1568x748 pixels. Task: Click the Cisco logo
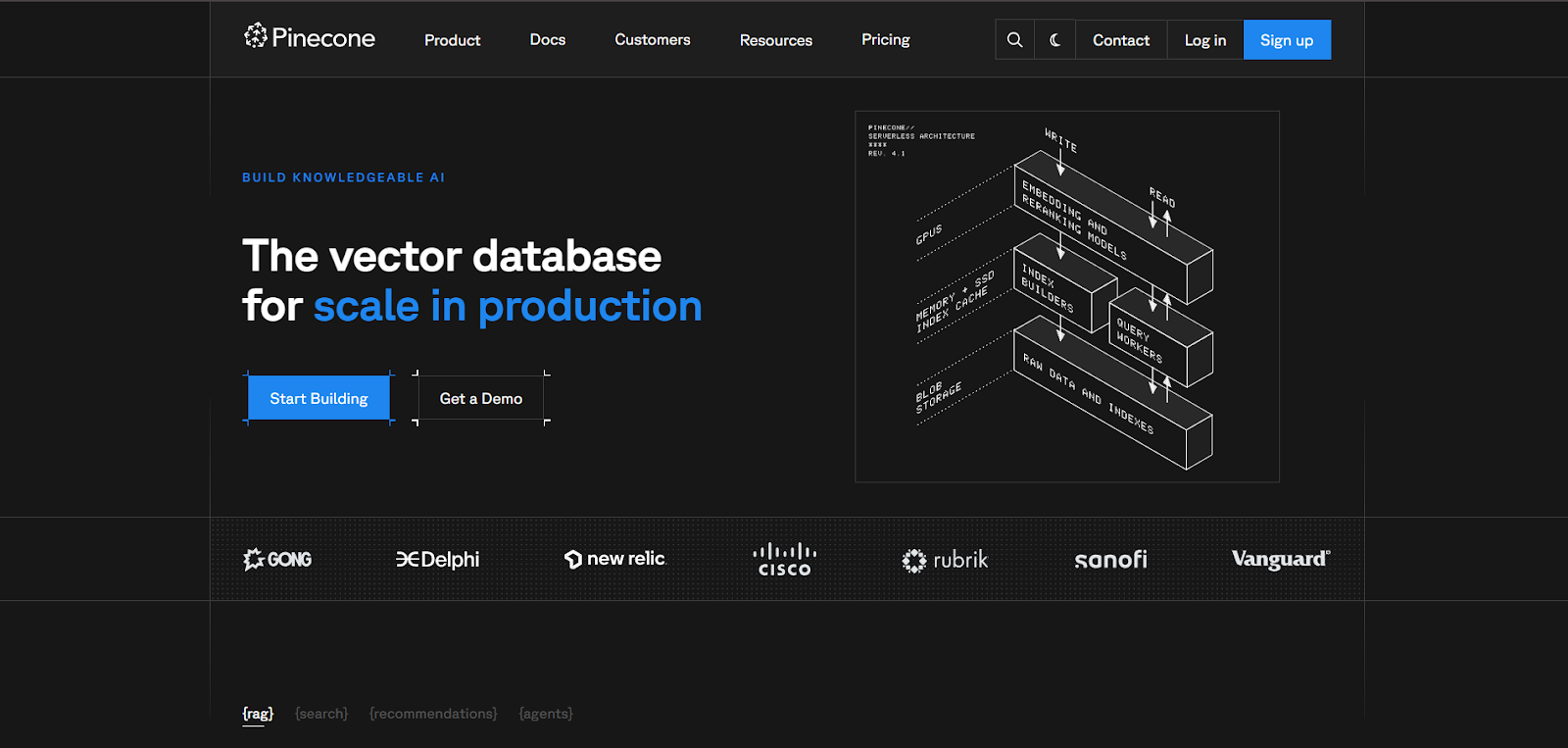784,559
